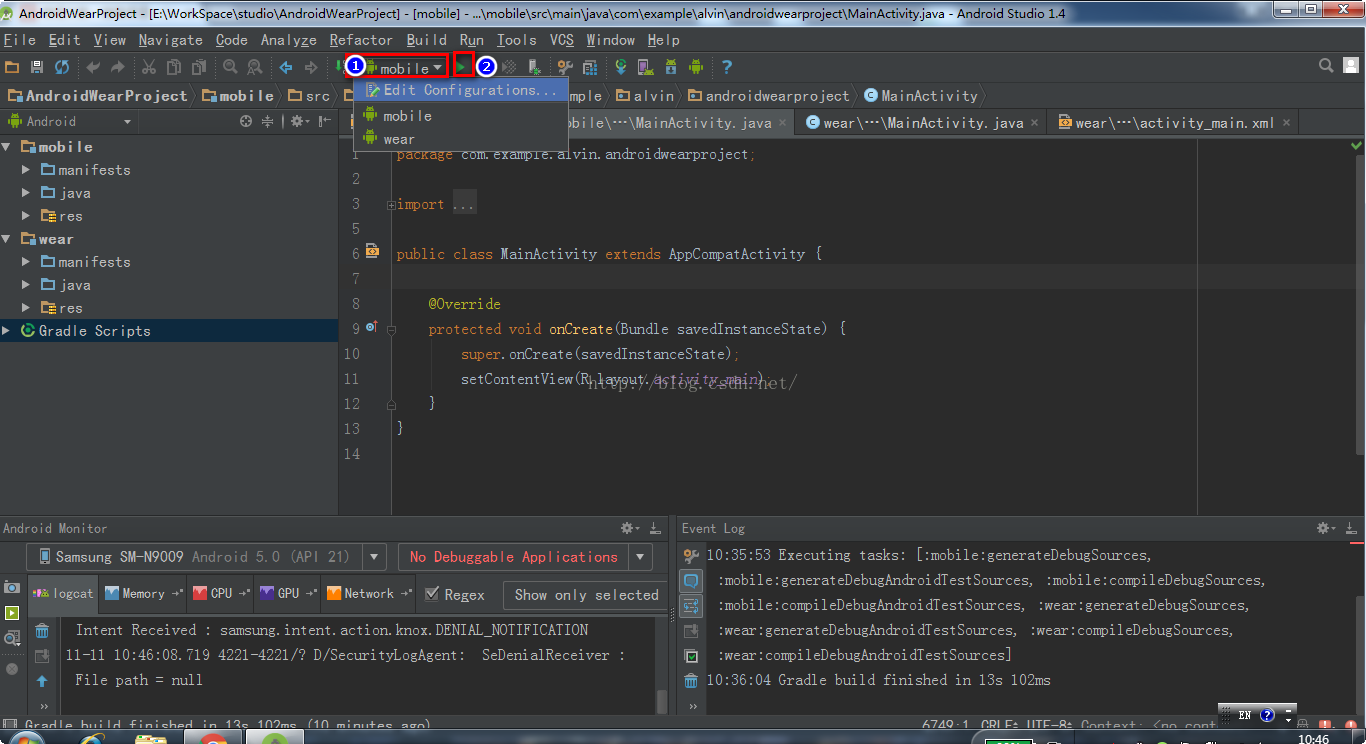Image resolution: width=1366 pixels, height=744 pixels.
Task: Open the File menu
Action: coord(19,40)
